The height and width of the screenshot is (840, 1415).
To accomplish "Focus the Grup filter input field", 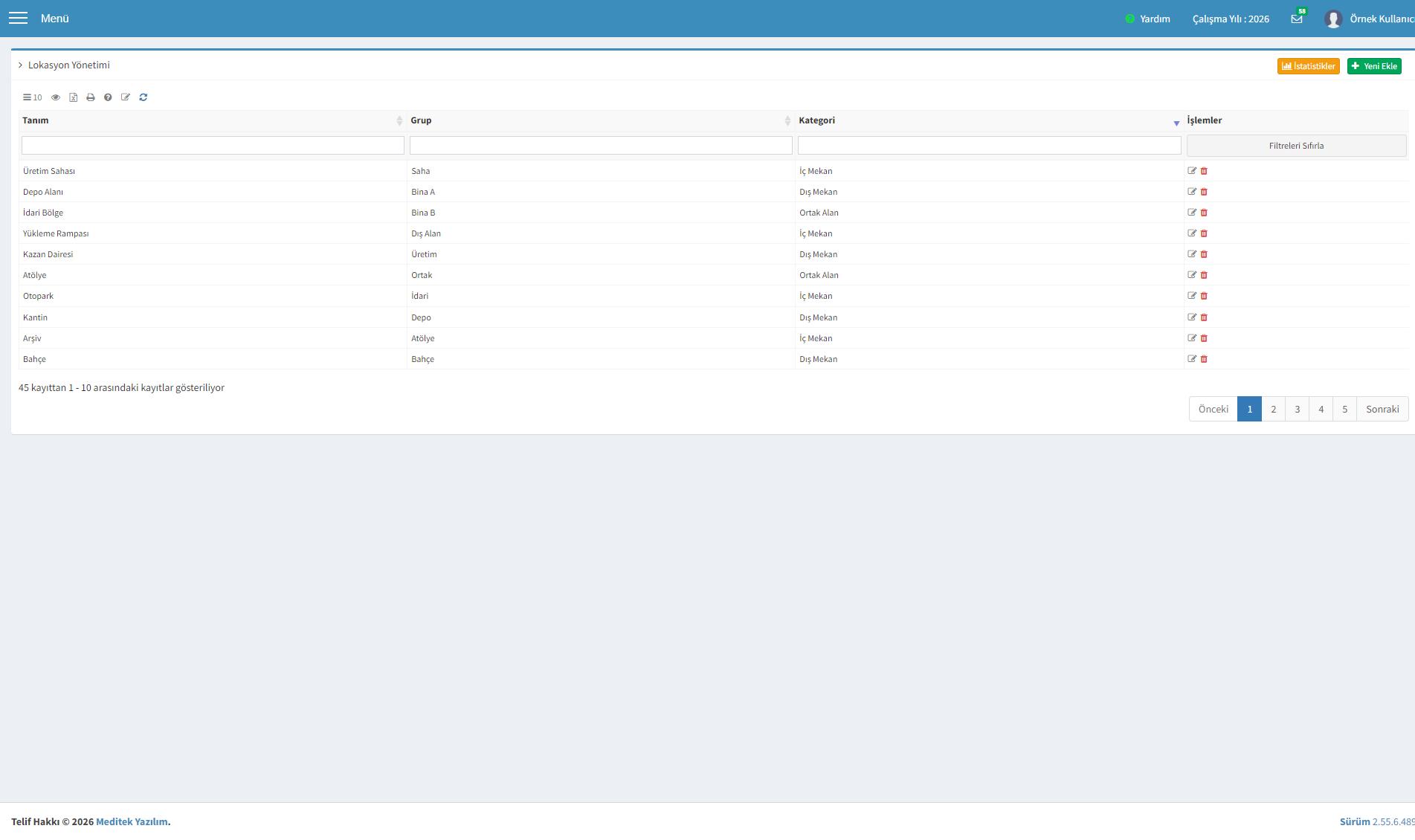I will (x=601, y=146).
